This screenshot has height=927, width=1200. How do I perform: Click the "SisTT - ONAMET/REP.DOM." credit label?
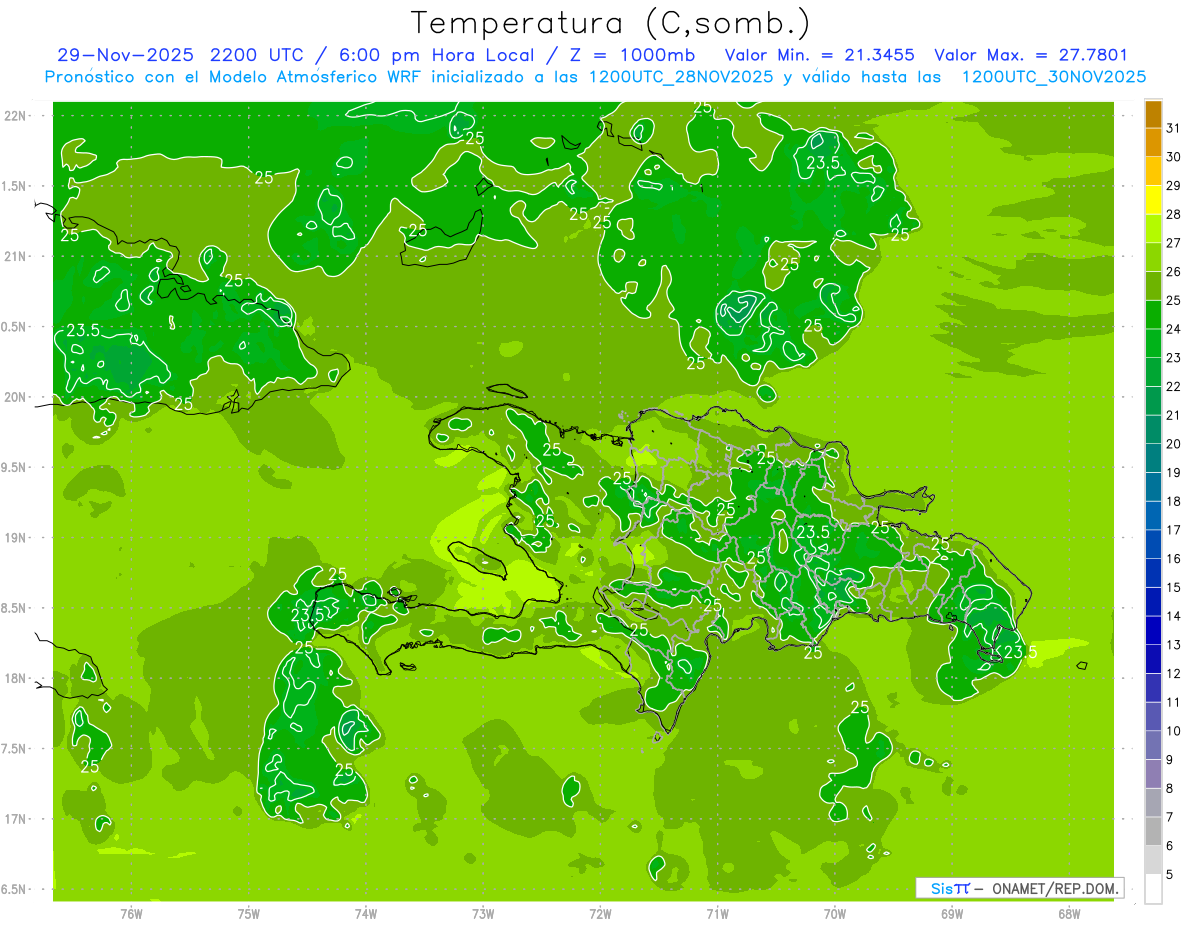pyautogui.click(x=1020, y=888)
